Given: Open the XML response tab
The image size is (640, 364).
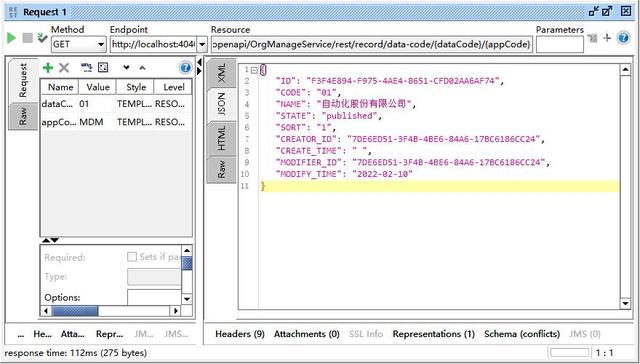Looking at the screenshot, I should coord(221,73).
